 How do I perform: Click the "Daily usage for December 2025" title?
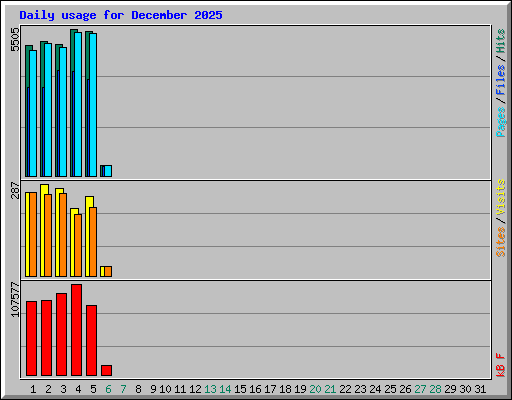click(x=121, y=16)
